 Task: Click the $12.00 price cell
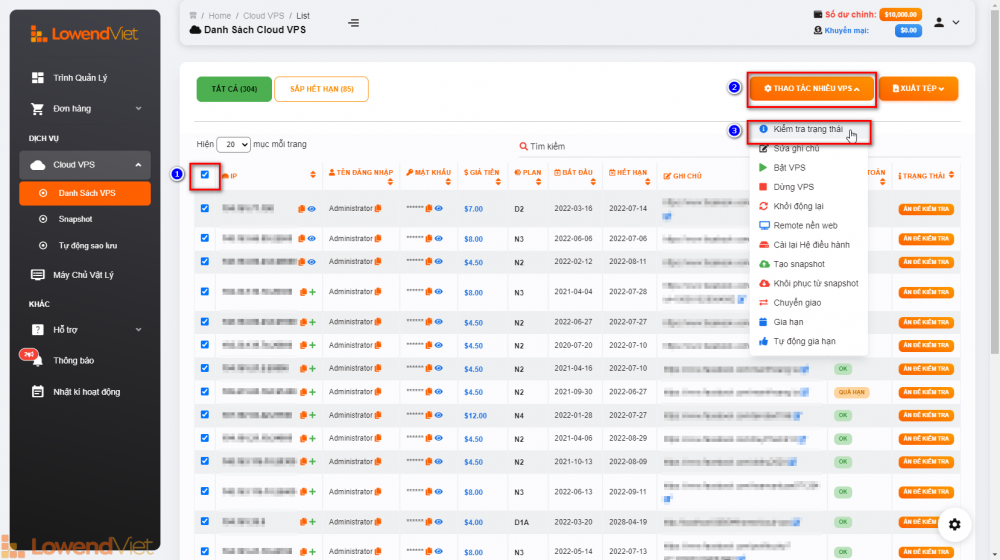475,415
